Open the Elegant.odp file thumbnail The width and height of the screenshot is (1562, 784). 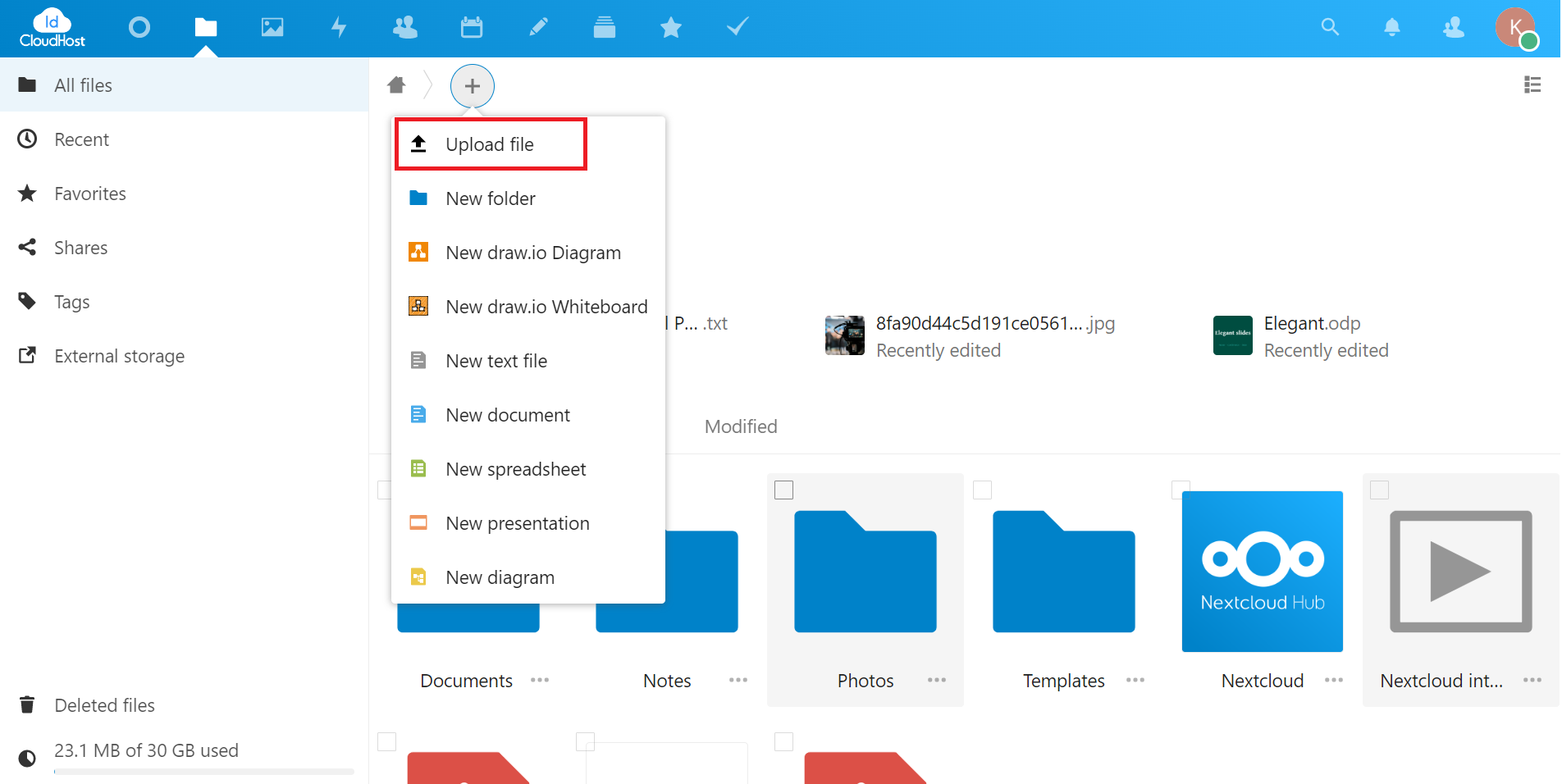tap(1232, 335)
